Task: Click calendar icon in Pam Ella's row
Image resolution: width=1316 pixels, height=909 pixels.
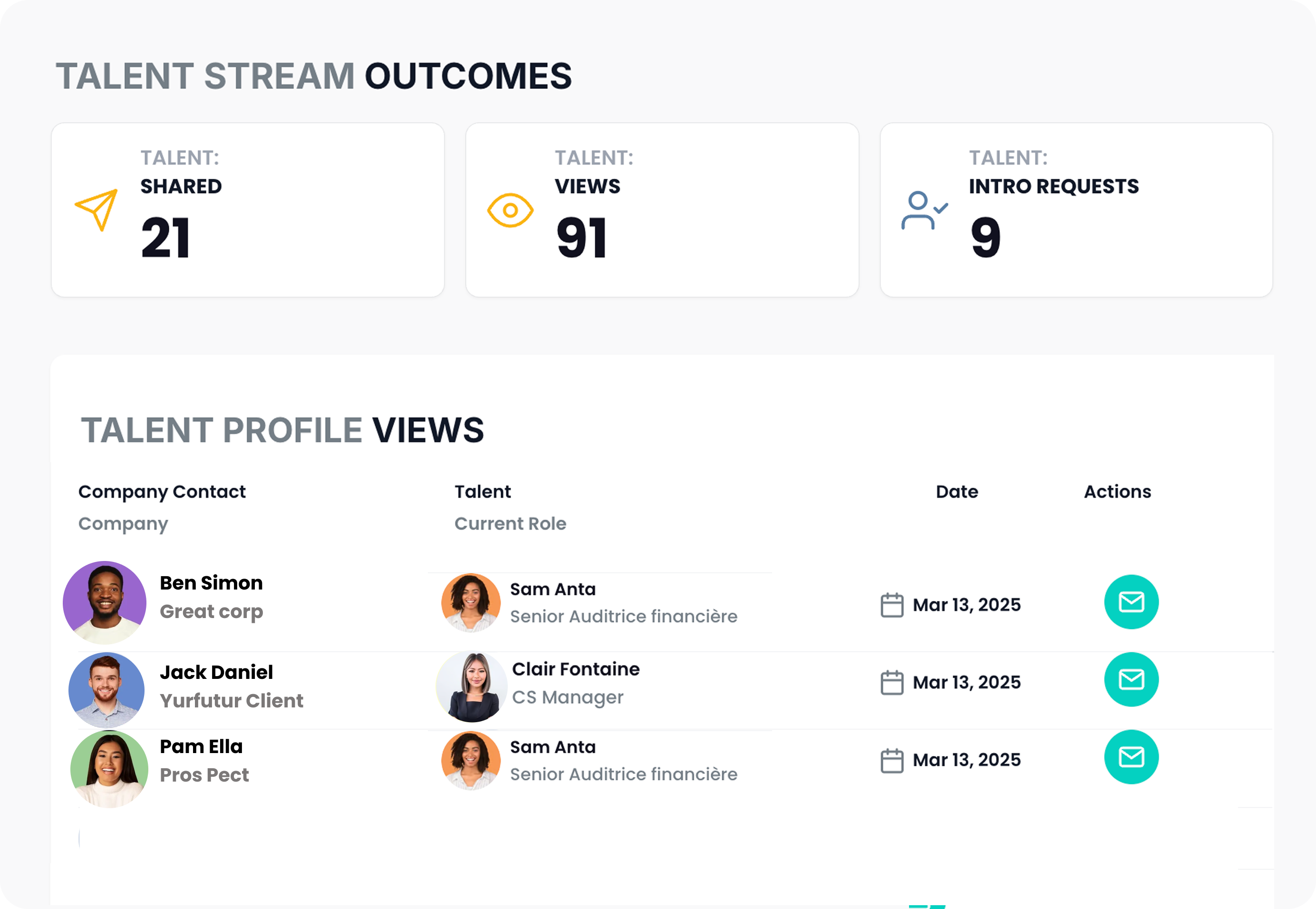Action: [x=892, y=760]
